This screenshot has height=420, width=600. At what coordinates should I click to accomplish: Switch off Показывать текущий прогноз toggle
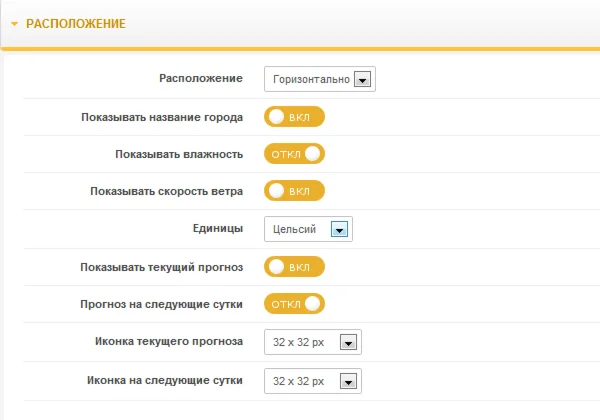pos(295,267)
